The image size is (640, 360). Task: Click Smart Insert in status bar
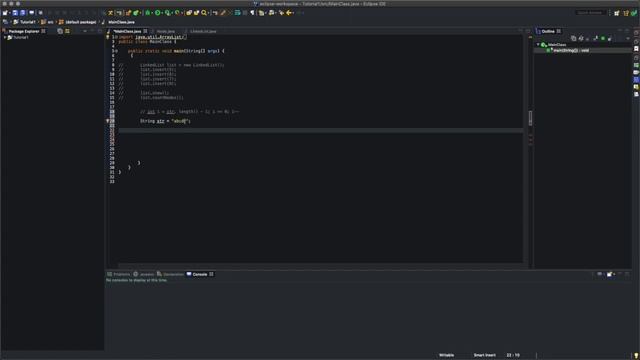pyautogui.click(x=484, y=355)
